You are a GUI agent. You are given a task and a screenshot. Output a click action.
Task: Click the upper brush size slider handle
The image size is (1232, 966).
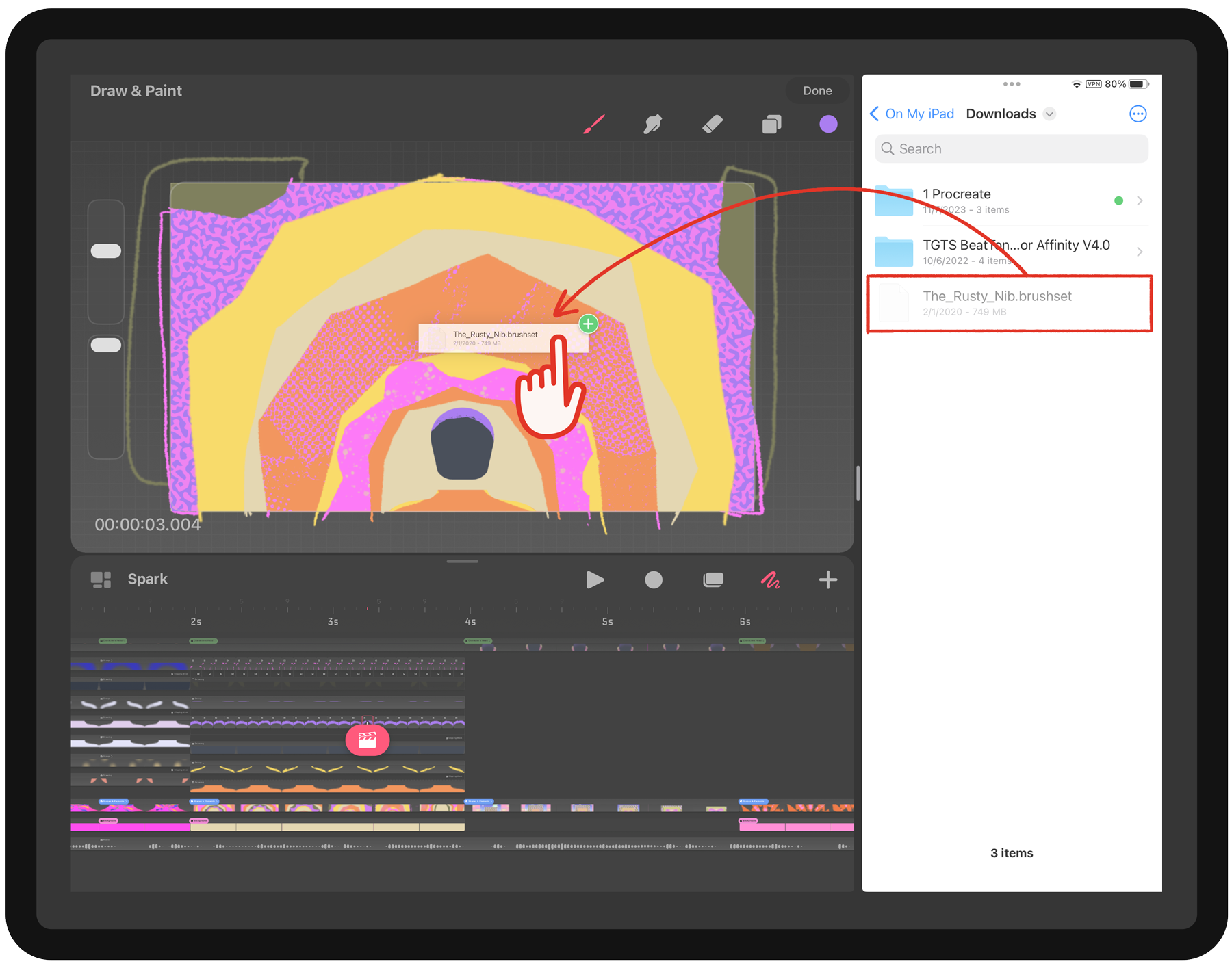(x=106, y=251)
